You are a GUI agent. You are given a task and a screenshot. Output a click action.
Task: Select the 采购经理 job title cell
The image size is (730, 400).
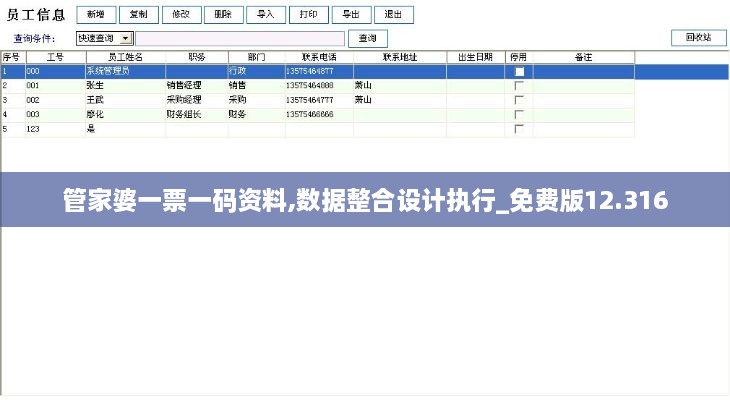197,100
